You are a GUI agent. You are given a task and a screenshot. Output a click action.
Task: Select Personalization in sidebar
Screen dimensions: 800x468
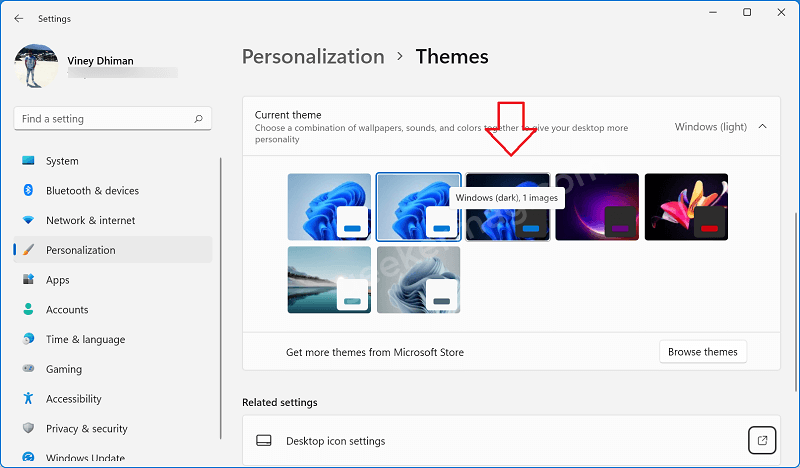(x=113, y=250)
